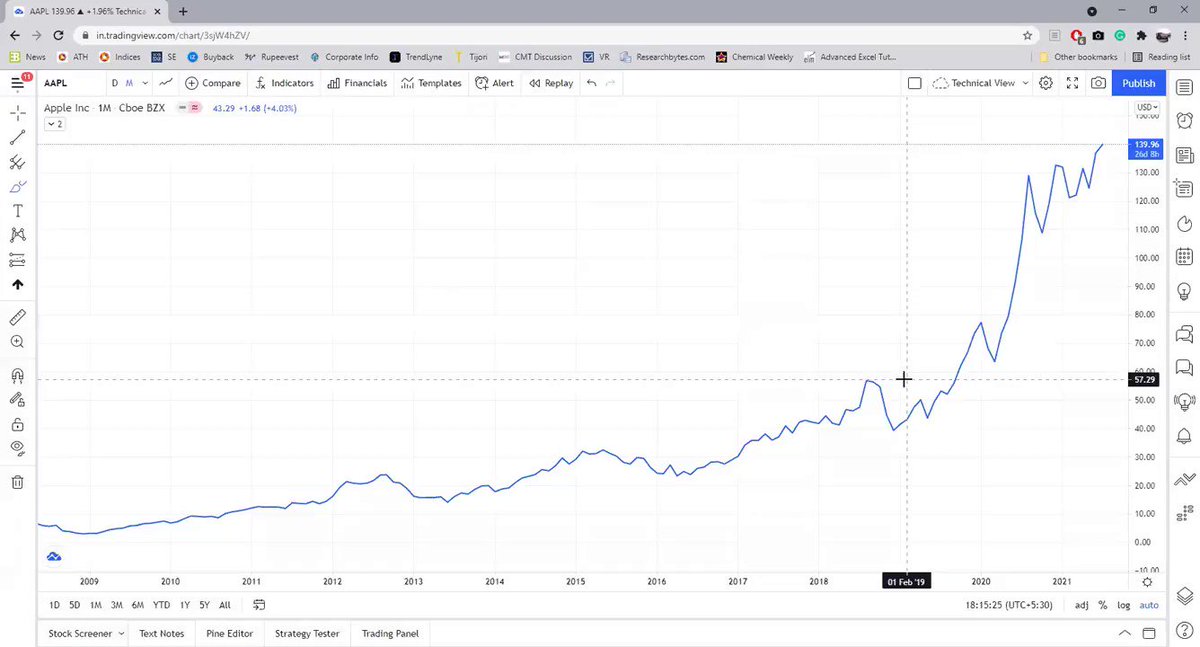Remove drawings with the trash icon
1200x647 pixels.
(18, 482)
